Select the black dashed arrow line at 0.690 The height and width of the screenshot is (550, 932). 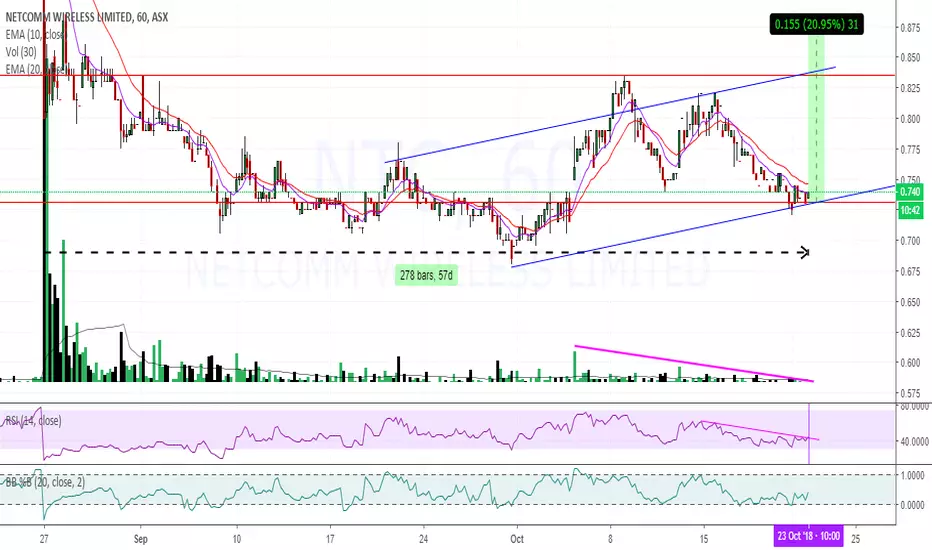[x=427, y=253]
